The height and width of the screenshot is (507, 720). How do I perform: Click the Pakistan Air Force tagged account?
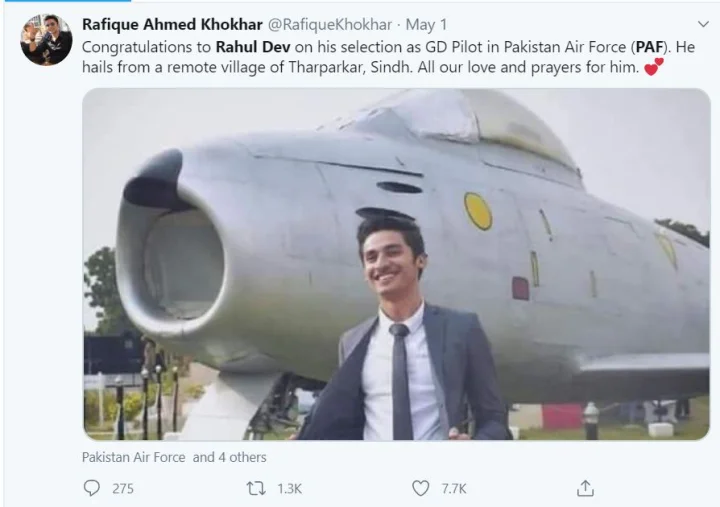134,457
